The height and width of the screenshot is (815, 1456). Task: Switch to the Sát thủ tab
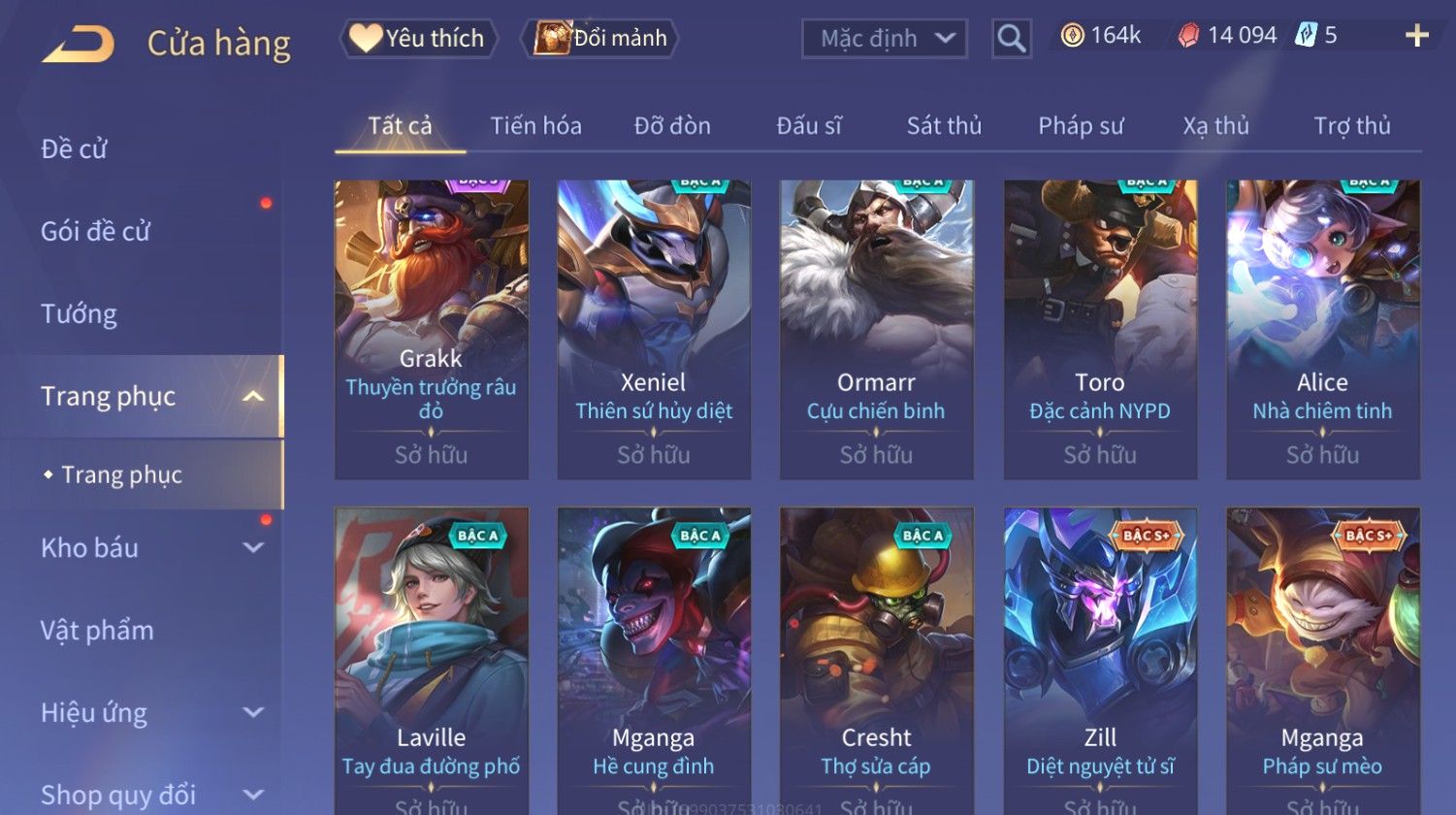(944, 126)
